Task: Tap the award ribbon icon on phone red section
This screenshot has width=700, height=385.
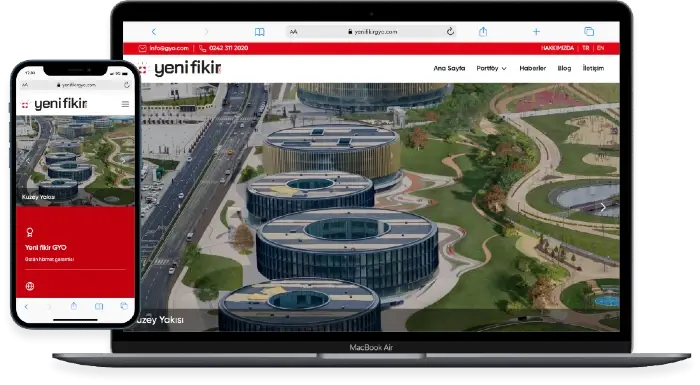Action: [29, 232]
